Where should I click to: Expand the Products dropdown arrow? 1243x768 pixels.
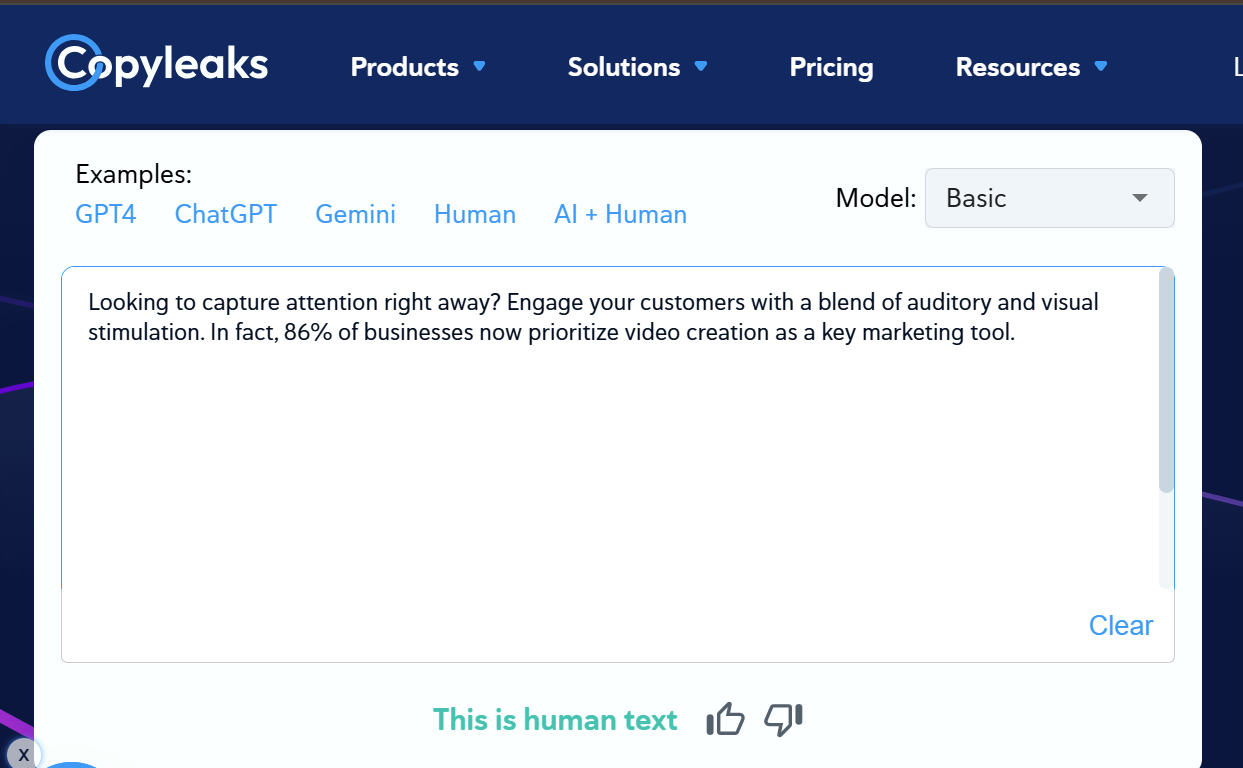(479, 66)
